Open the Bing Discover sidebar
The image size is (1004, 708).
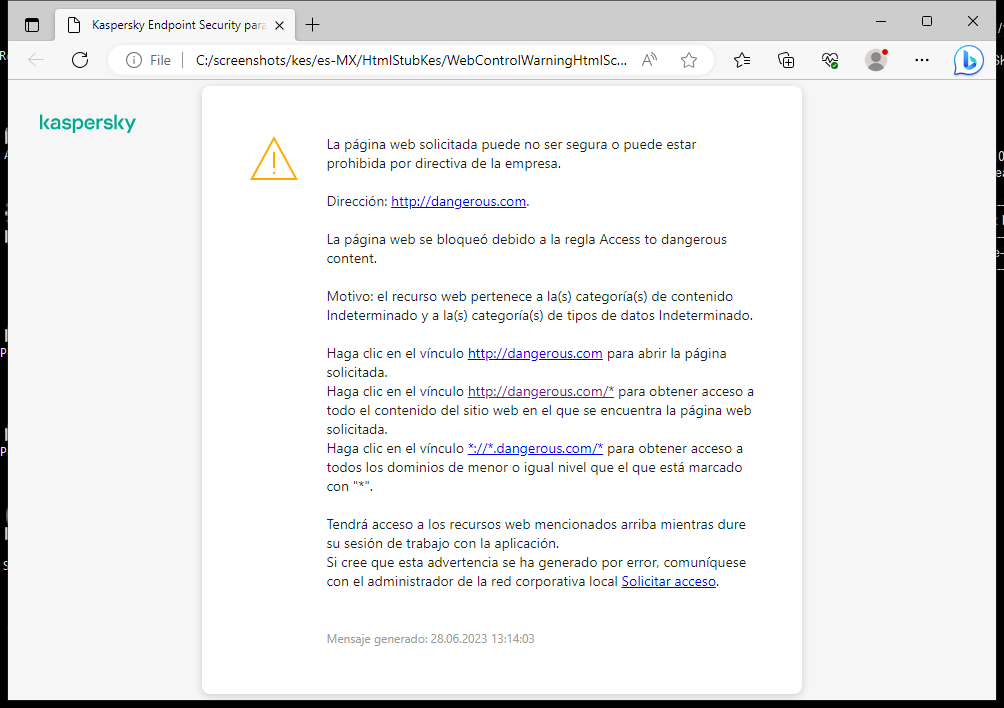[968, 61]
